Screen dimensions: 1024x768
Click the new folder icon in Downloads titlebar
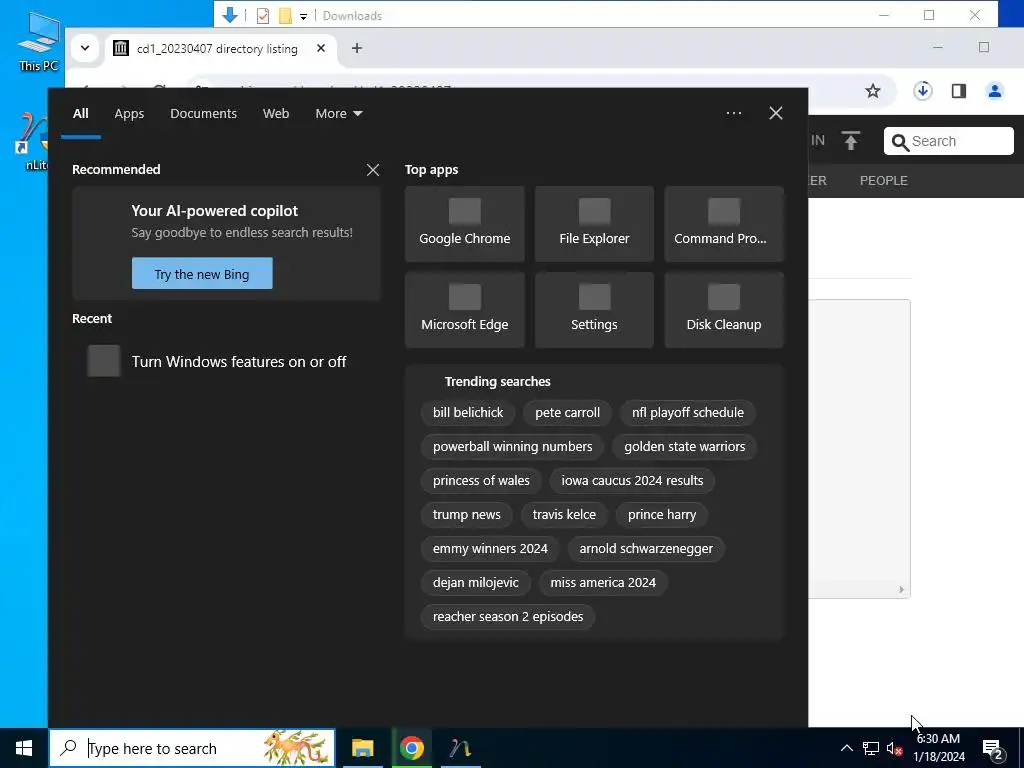[x=285, y=16]
